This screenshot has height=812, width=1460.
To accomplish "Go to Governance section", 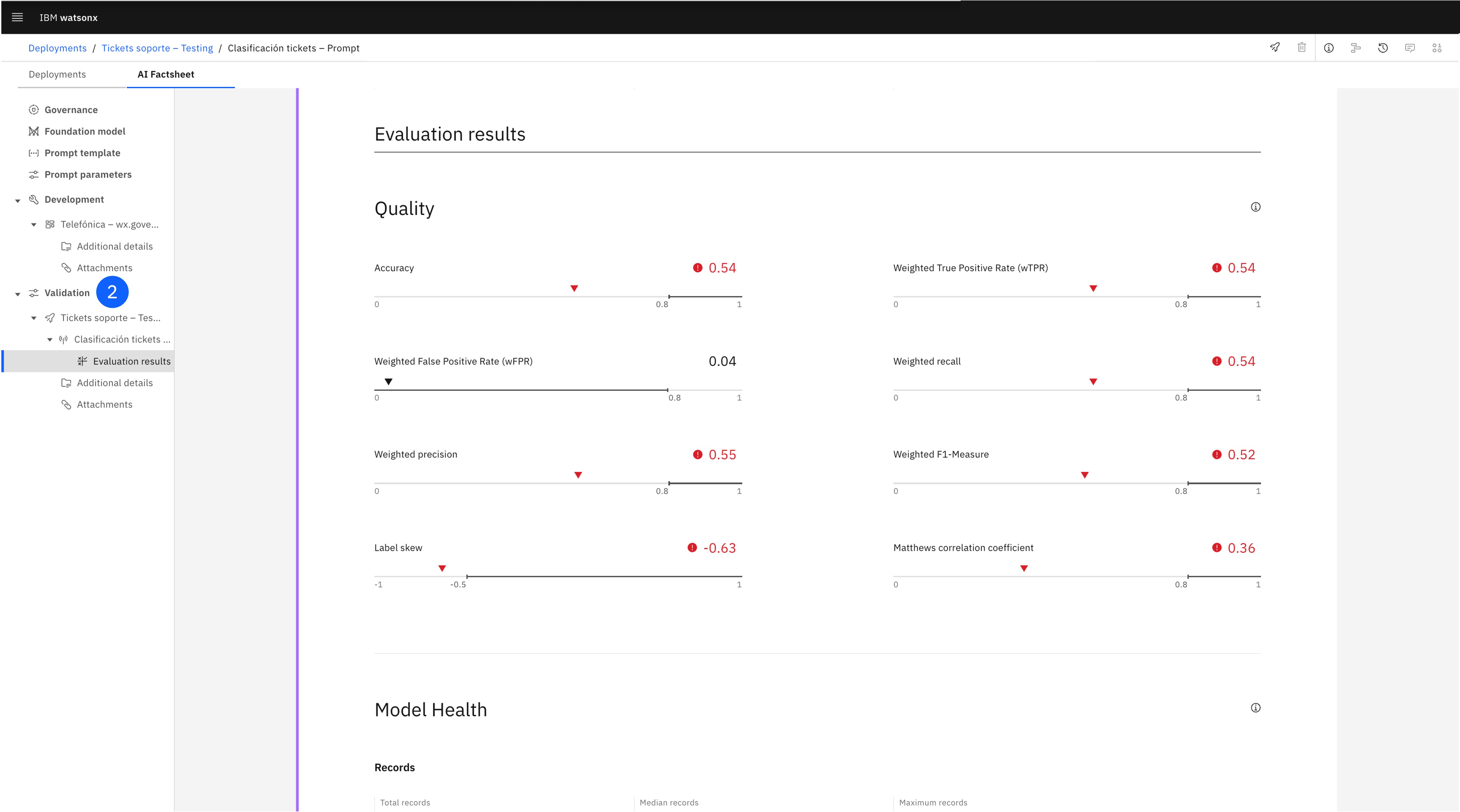I will 71,110.
